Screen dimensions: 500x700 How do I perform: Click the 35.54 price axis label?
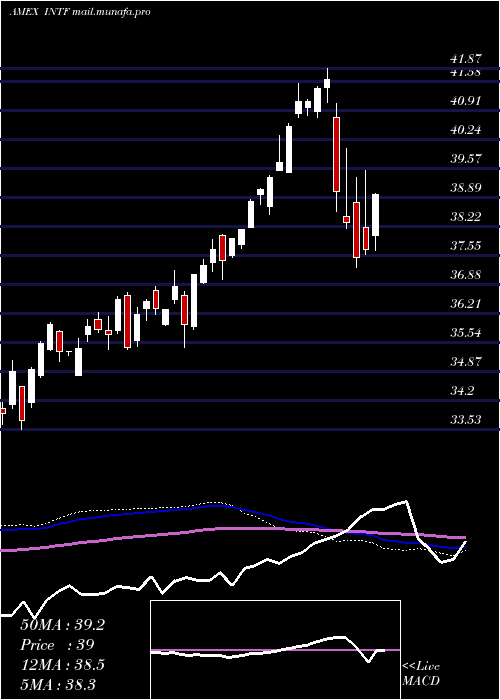point(465,333)
